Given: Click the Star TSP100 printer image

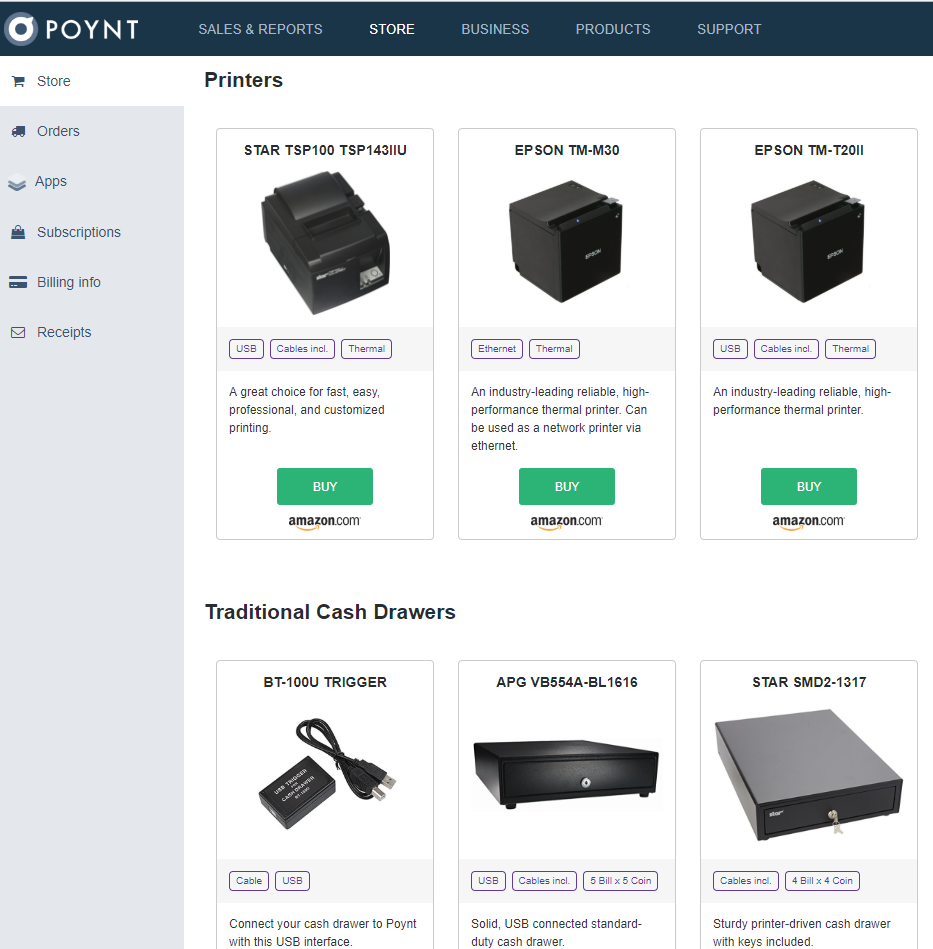Looking at the screenshot, I should pyautogui.click(x=326, y=242).
